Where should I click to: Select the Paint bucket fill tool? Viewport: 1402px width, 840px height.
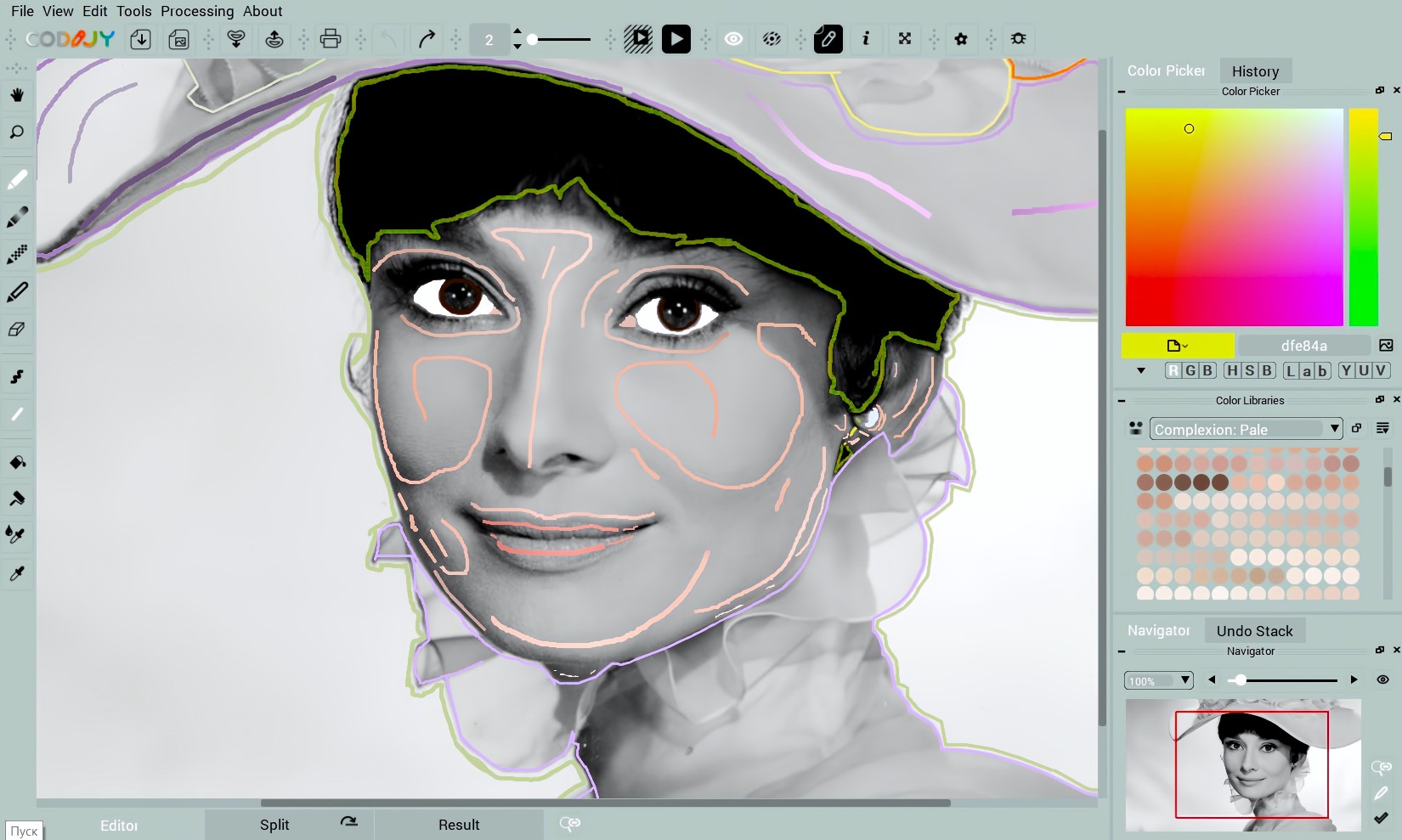17,462
